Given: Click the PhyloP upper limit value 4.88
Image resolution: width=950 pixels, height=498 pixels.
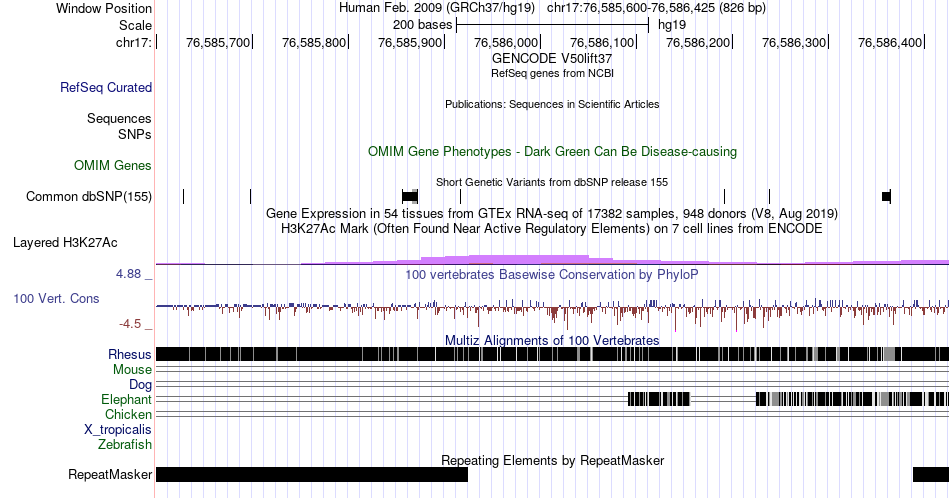Looking at the screenshot, I should pos(128,274).
